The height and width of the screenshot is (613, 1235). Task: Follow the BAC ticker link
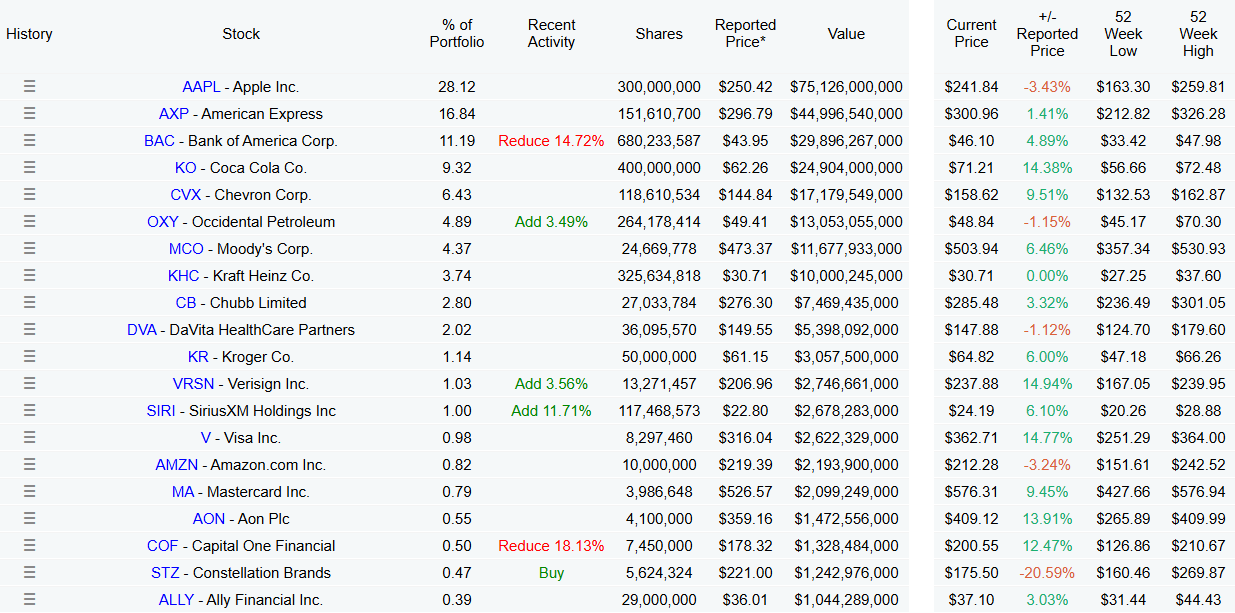159,141
